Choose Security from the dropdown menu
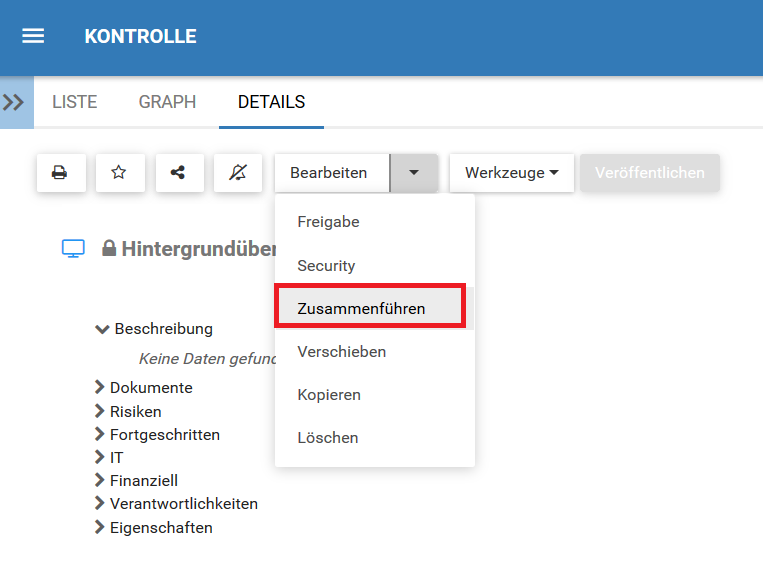The width and height of the screenshot is (763, 565). (375, 266)
